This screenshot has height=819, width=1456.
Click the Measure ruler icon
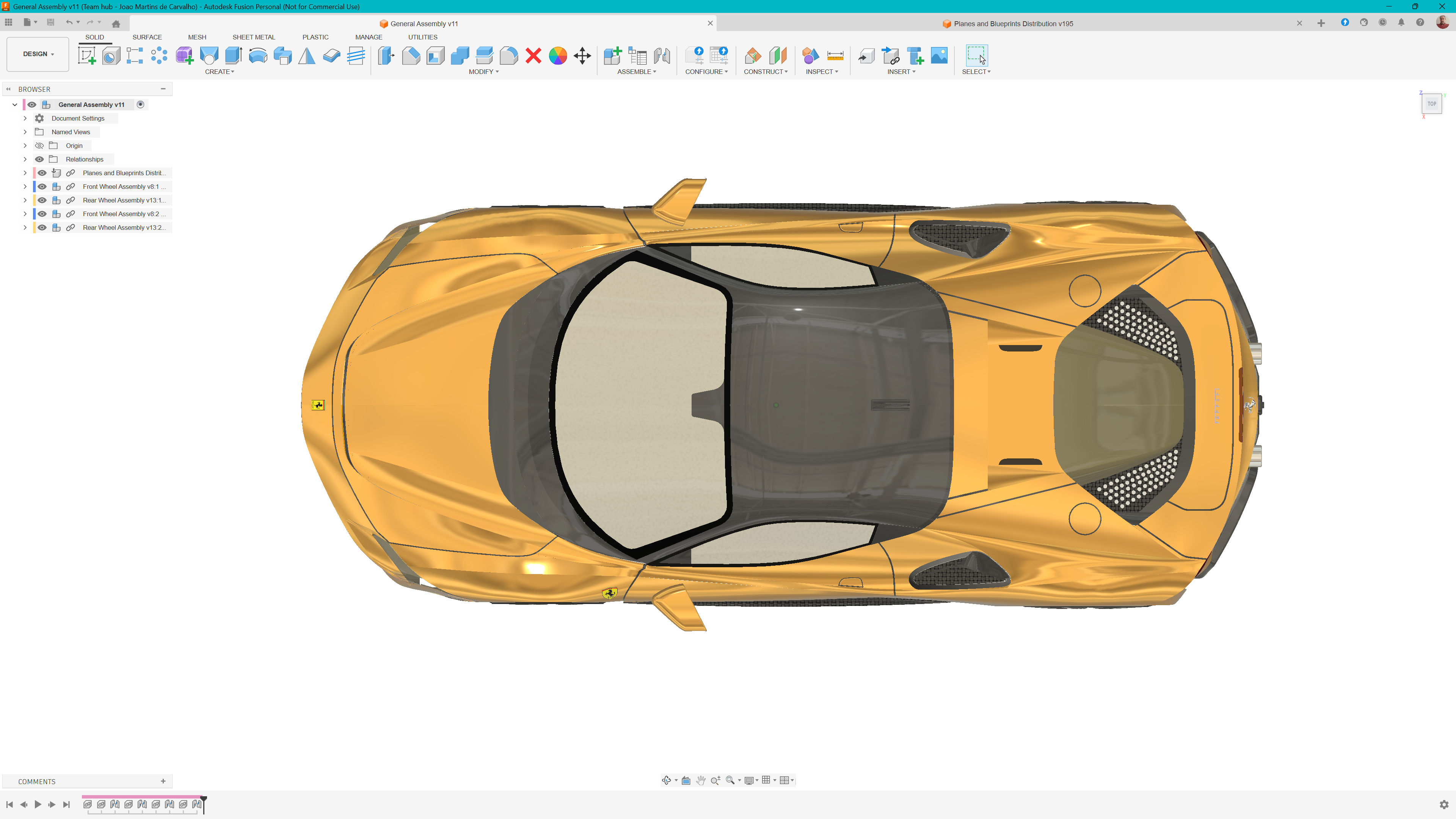835,55
